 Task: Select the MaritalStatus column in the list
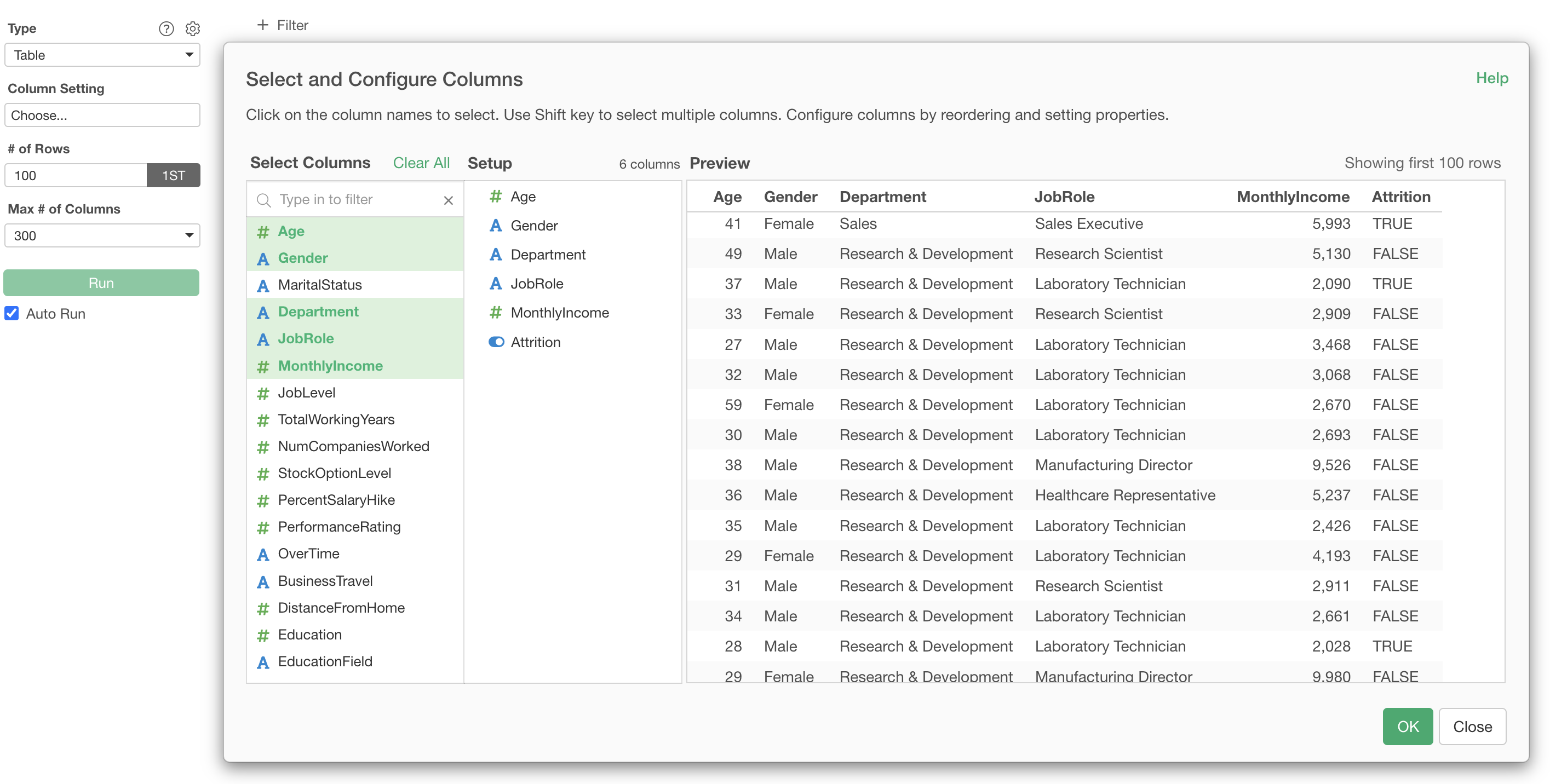click(319, 285)
